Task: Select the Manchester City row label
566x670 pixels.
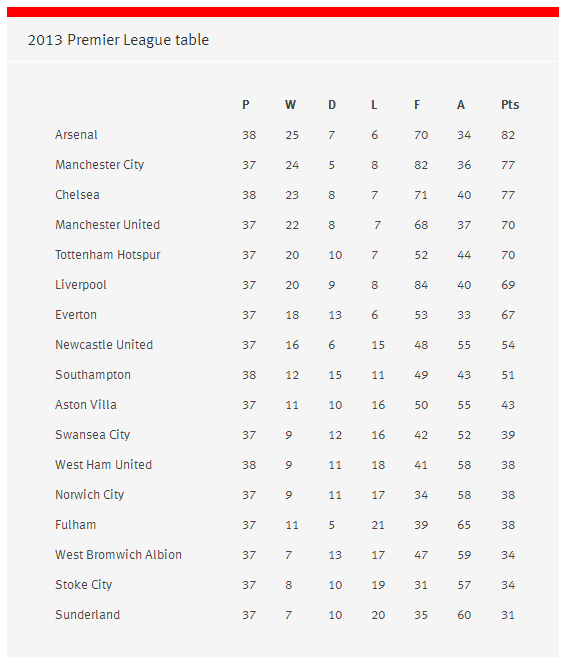Action: click(x=100, y=165)
